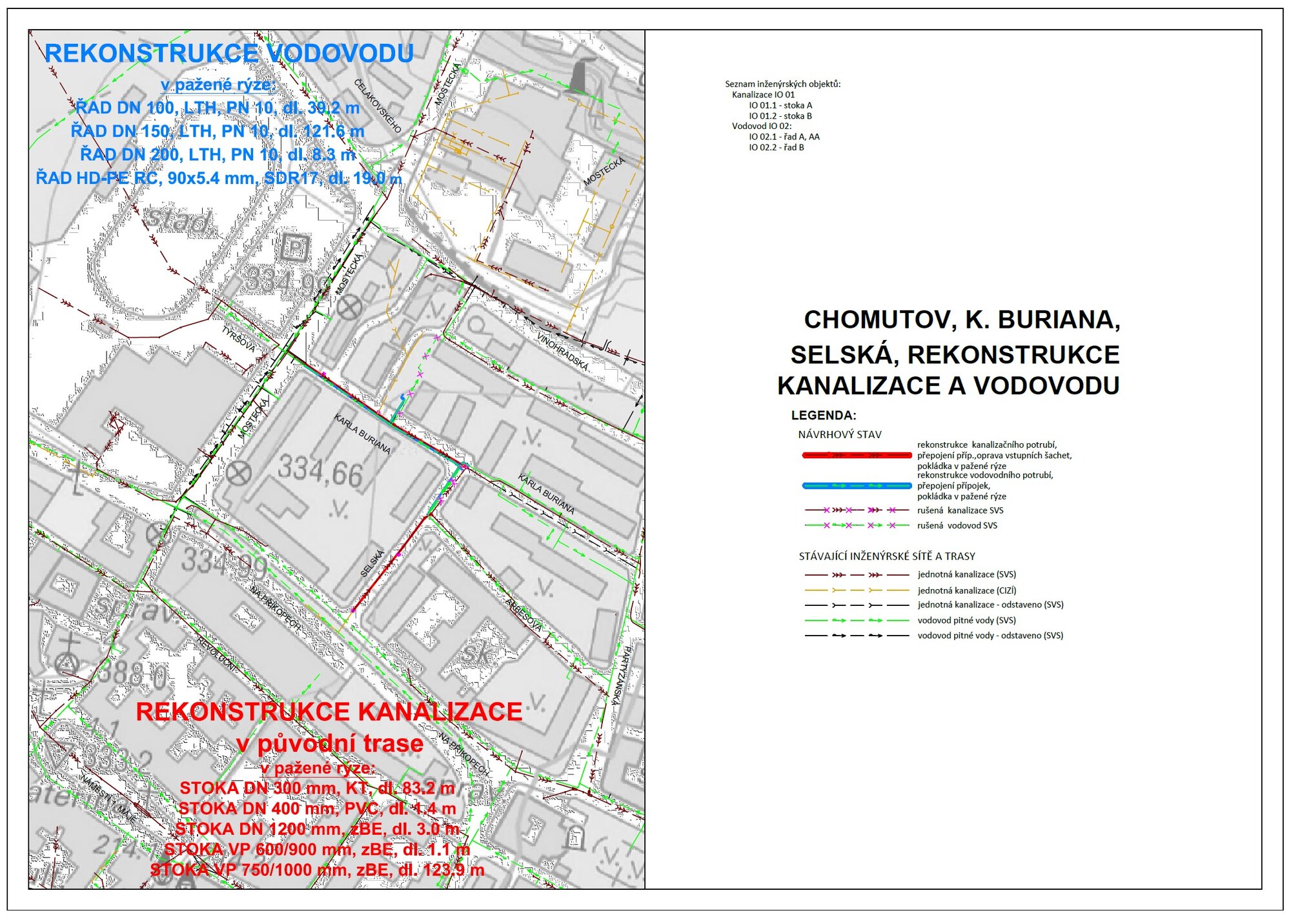
Task: Click the parking 'P' symbol on map
Action: (294, 248)
